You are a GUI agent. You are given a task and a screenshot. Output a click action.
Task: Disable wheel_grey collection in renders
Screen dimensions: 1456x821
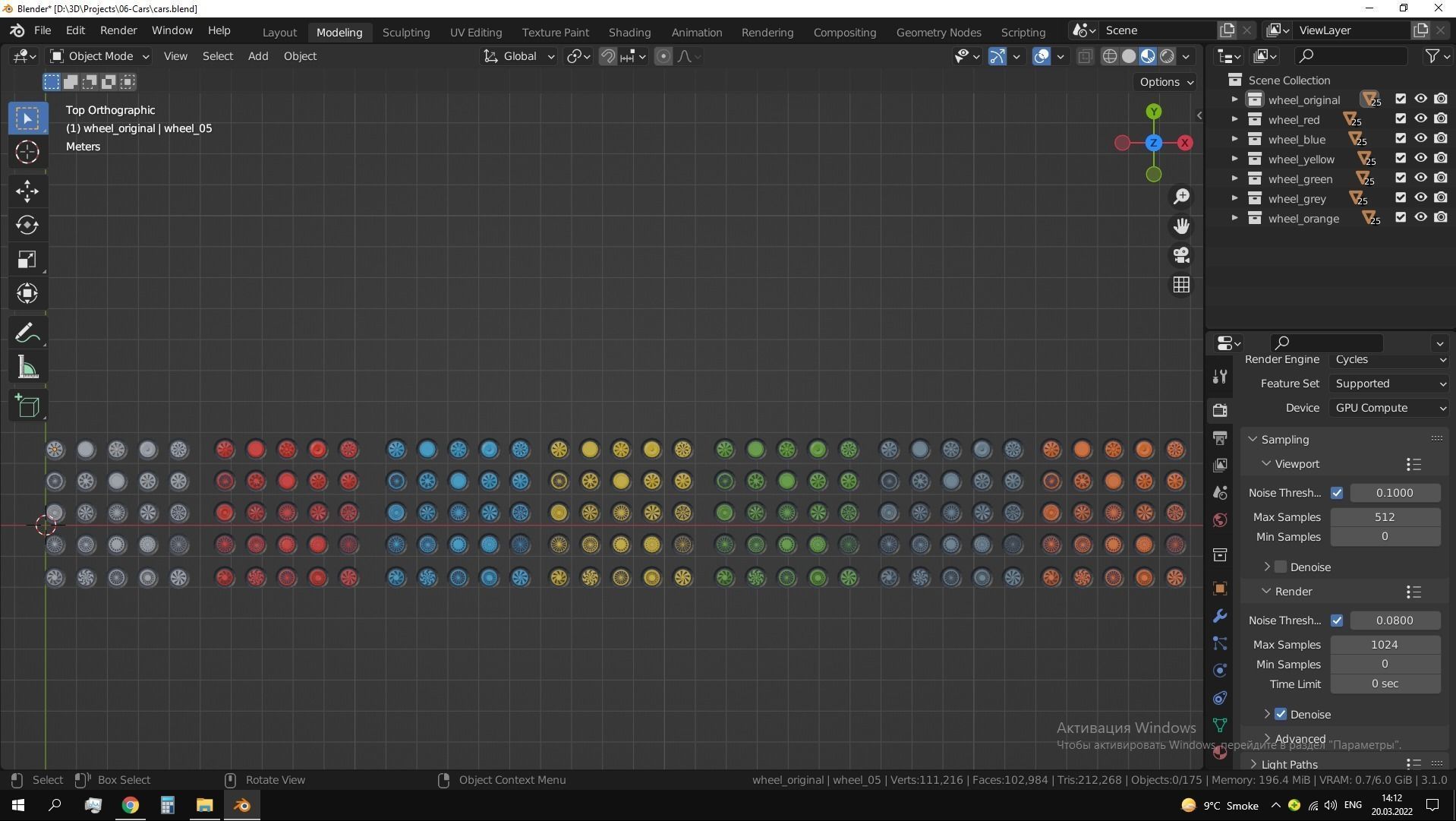[1440, 198]
